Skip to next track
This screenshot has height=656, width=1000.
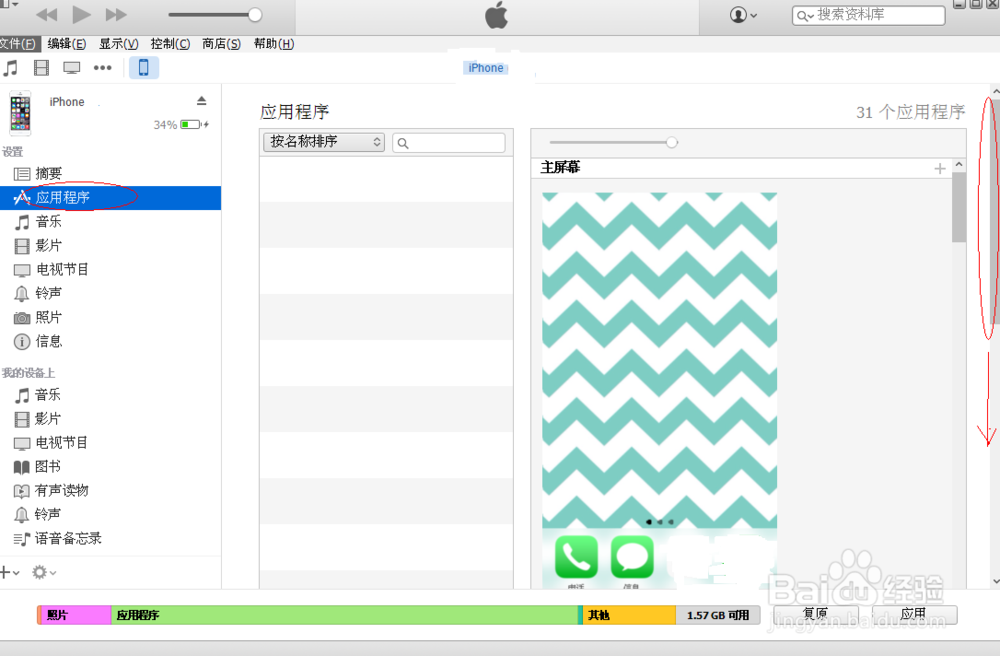point(115,14)
